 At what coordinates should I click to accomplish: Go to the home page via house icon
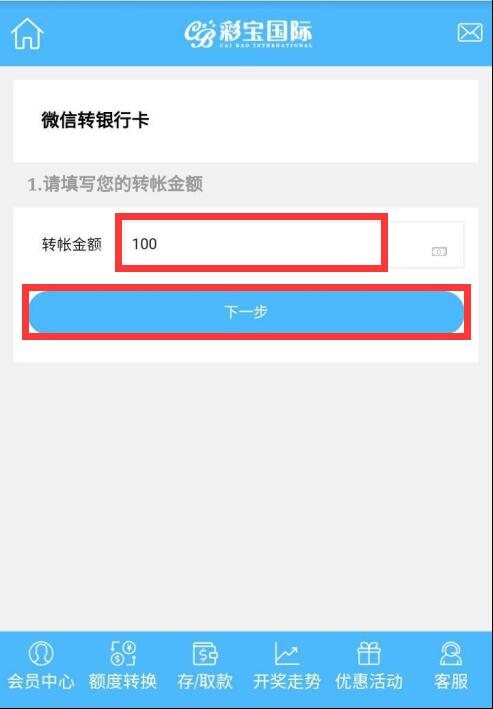click(27, 33)
